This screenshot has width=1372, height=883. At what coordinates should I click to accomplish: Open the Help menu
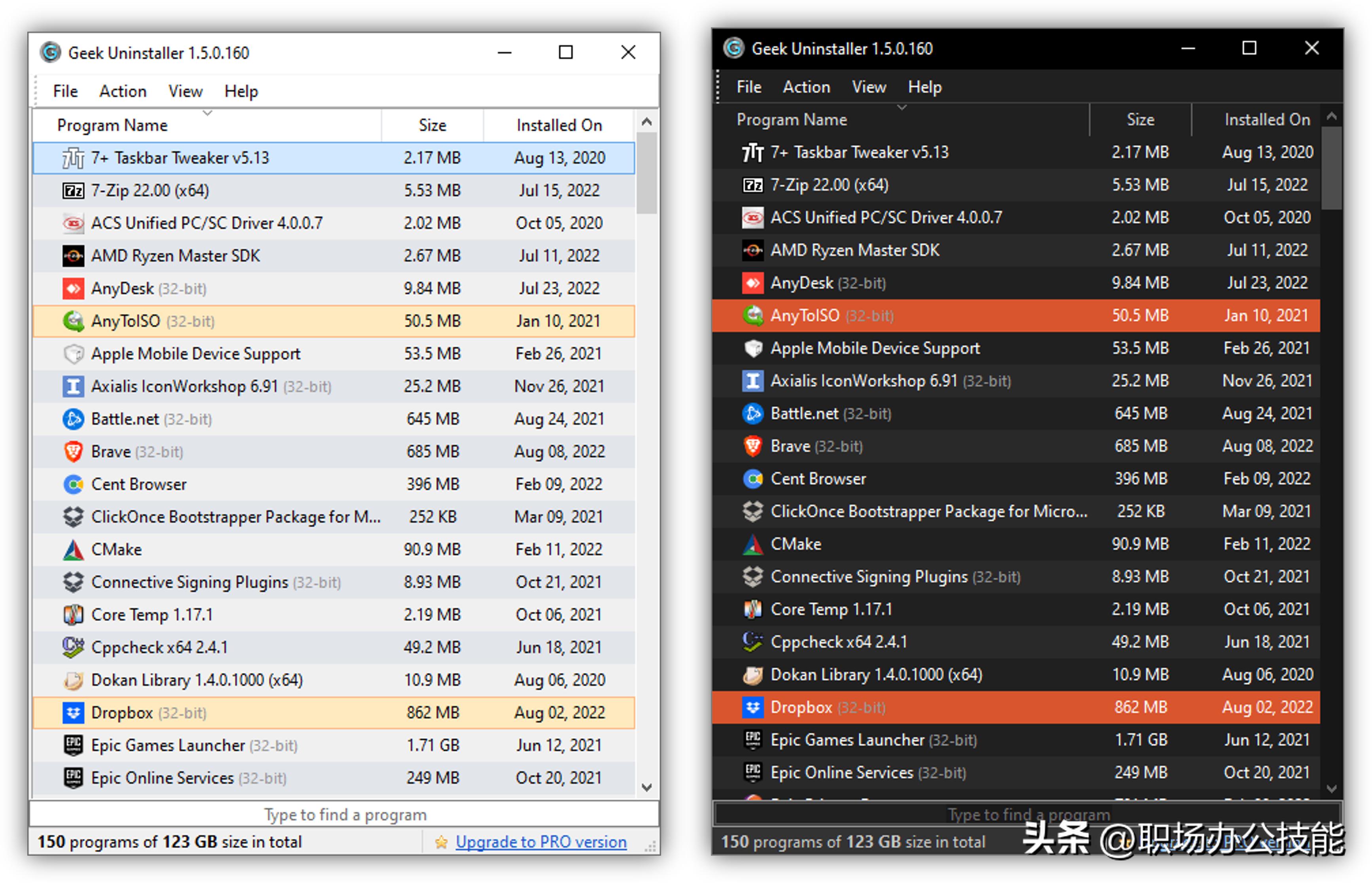point(241,91)
